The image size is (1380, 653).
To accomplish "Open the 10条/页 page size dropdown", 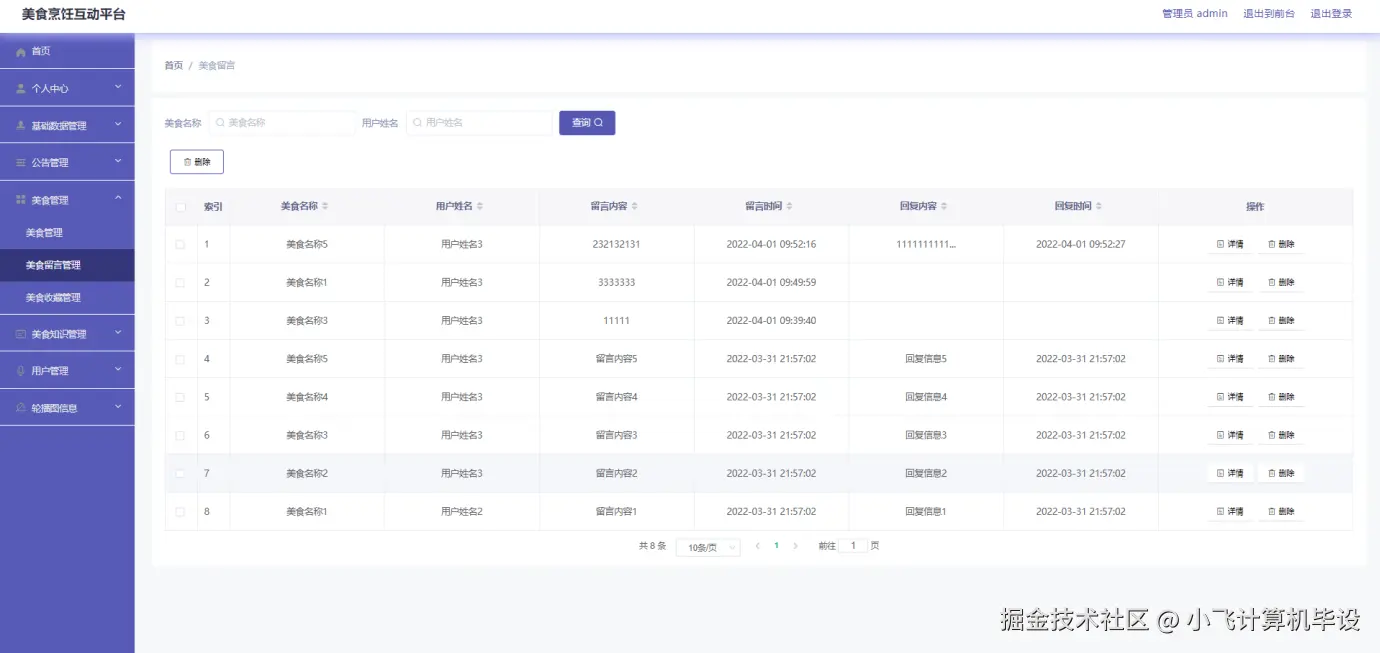I will click(708, 547).
